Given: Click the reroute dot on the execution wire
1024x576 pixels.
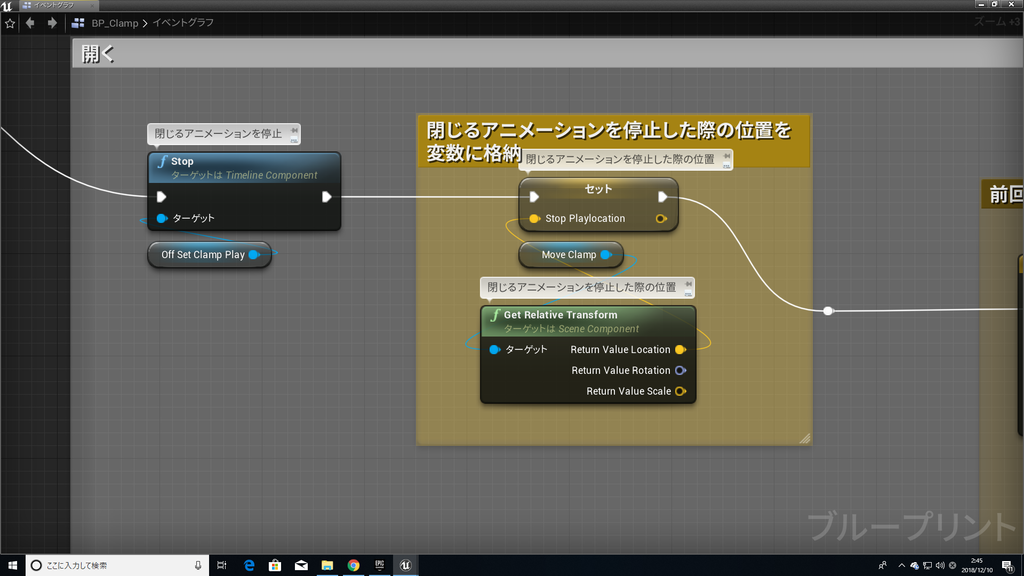Looking at the screenshot, I should tap(827, 311).
